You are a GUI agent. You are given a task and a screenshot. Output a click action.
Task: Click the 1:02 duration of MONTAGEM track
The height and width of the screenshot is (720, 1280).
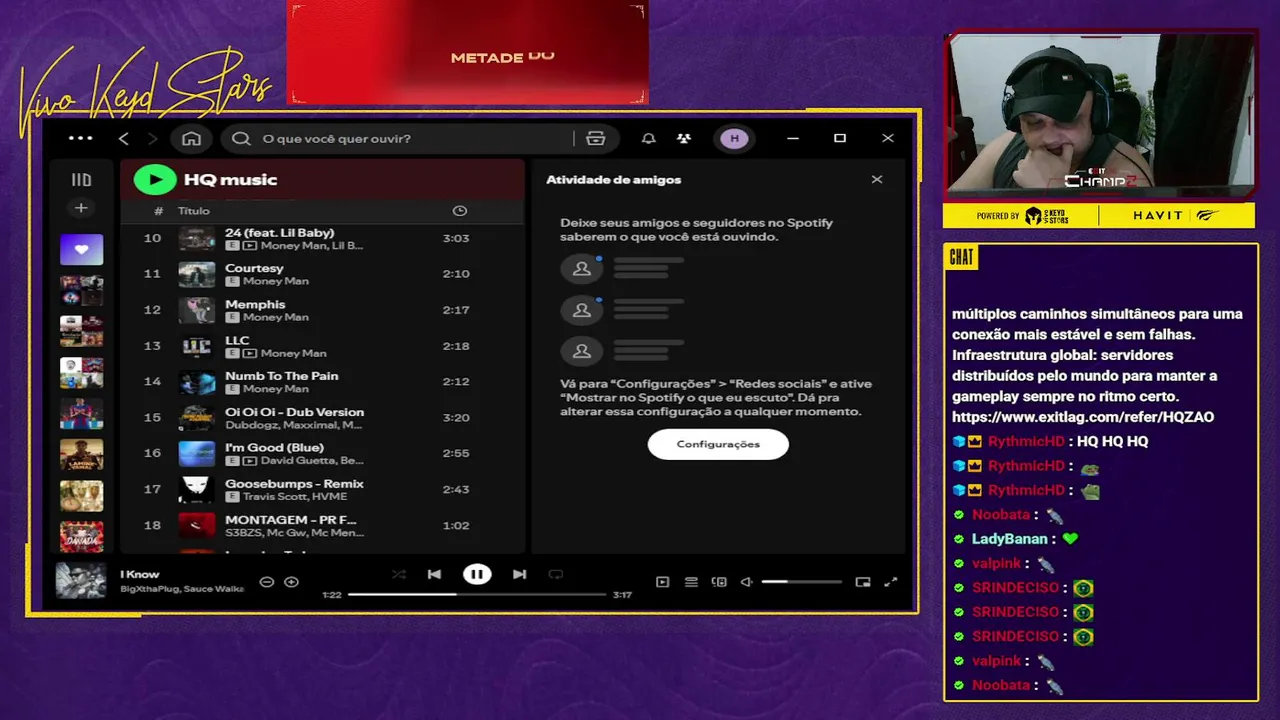(456, 525)
